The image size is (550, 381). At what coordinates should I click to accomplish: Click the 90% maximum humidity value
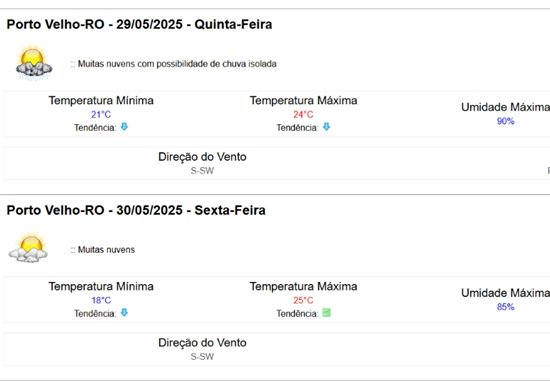[x=505, y=121]
